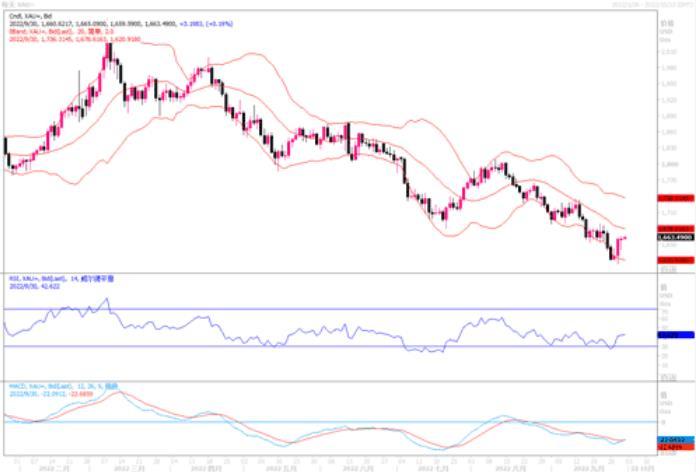Select the RSI upper overbought horizontal line
This screenshot has height=472, width=696.
pos(300,309)
